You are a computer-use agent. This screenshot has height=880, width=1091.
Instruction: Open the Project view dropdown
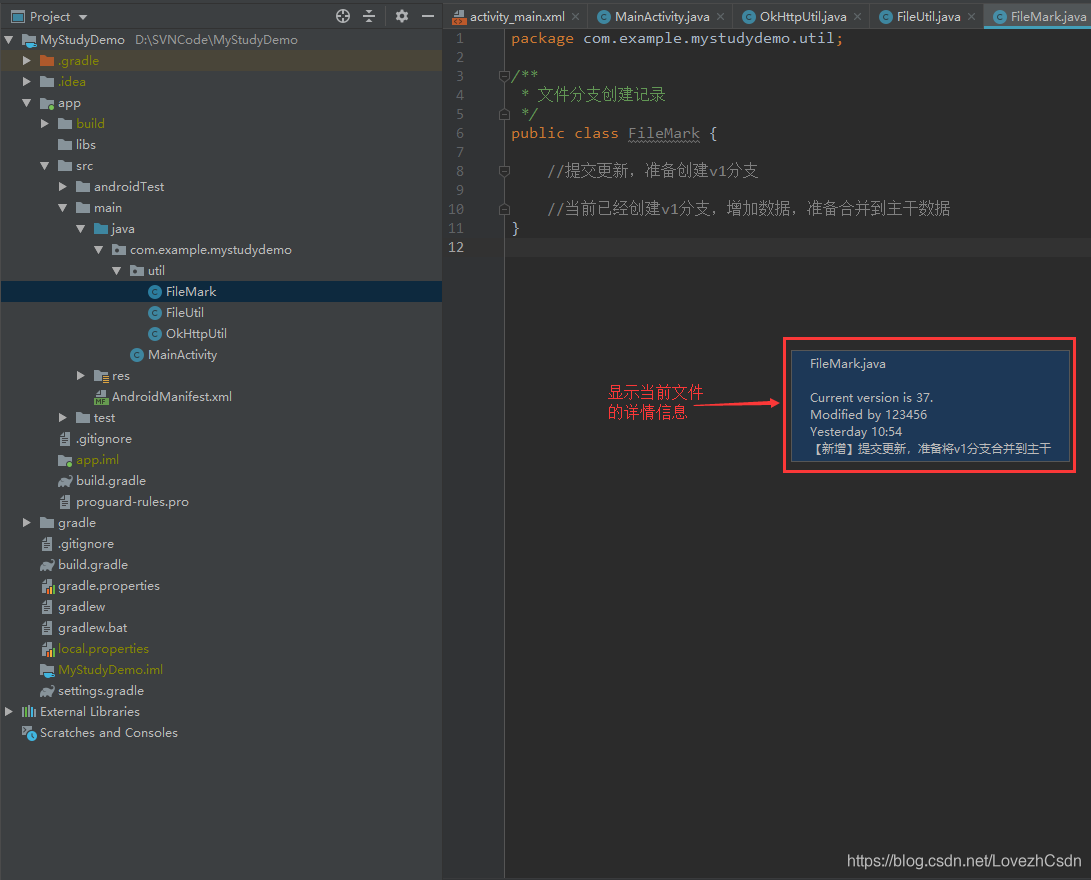(82, 17)
